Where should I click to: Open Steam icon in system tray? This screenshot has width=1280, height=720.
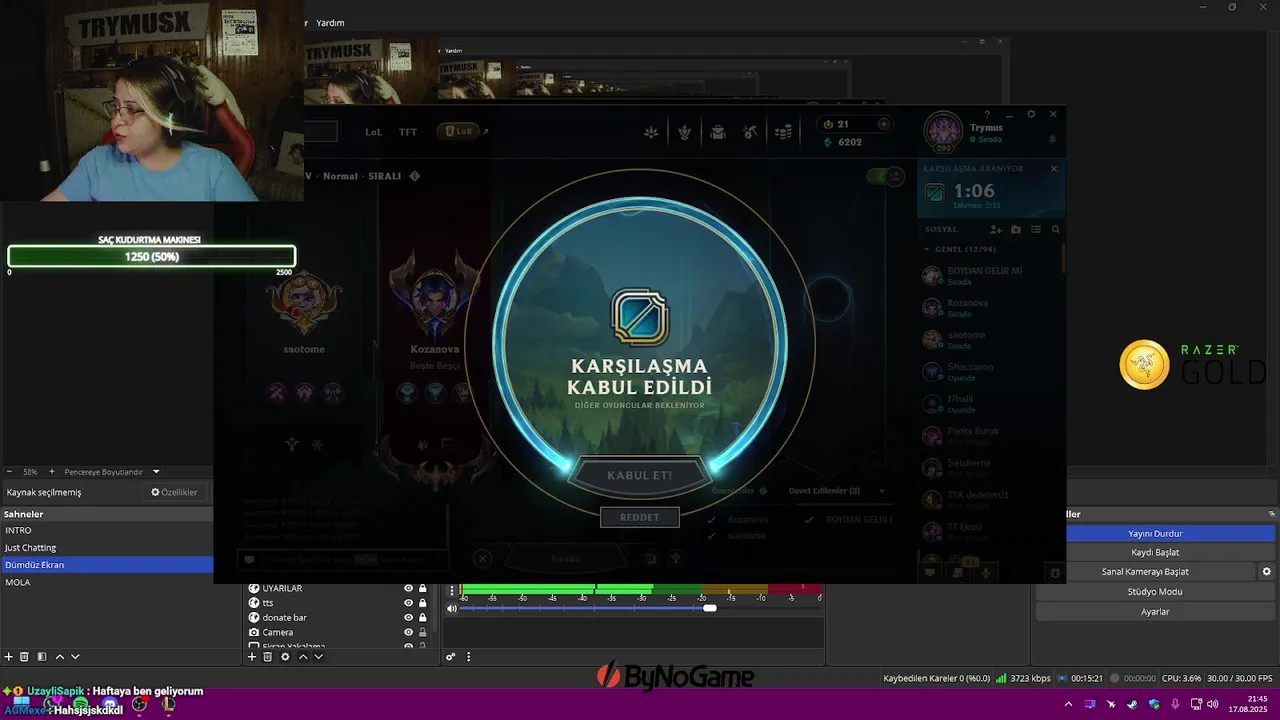1133,704
